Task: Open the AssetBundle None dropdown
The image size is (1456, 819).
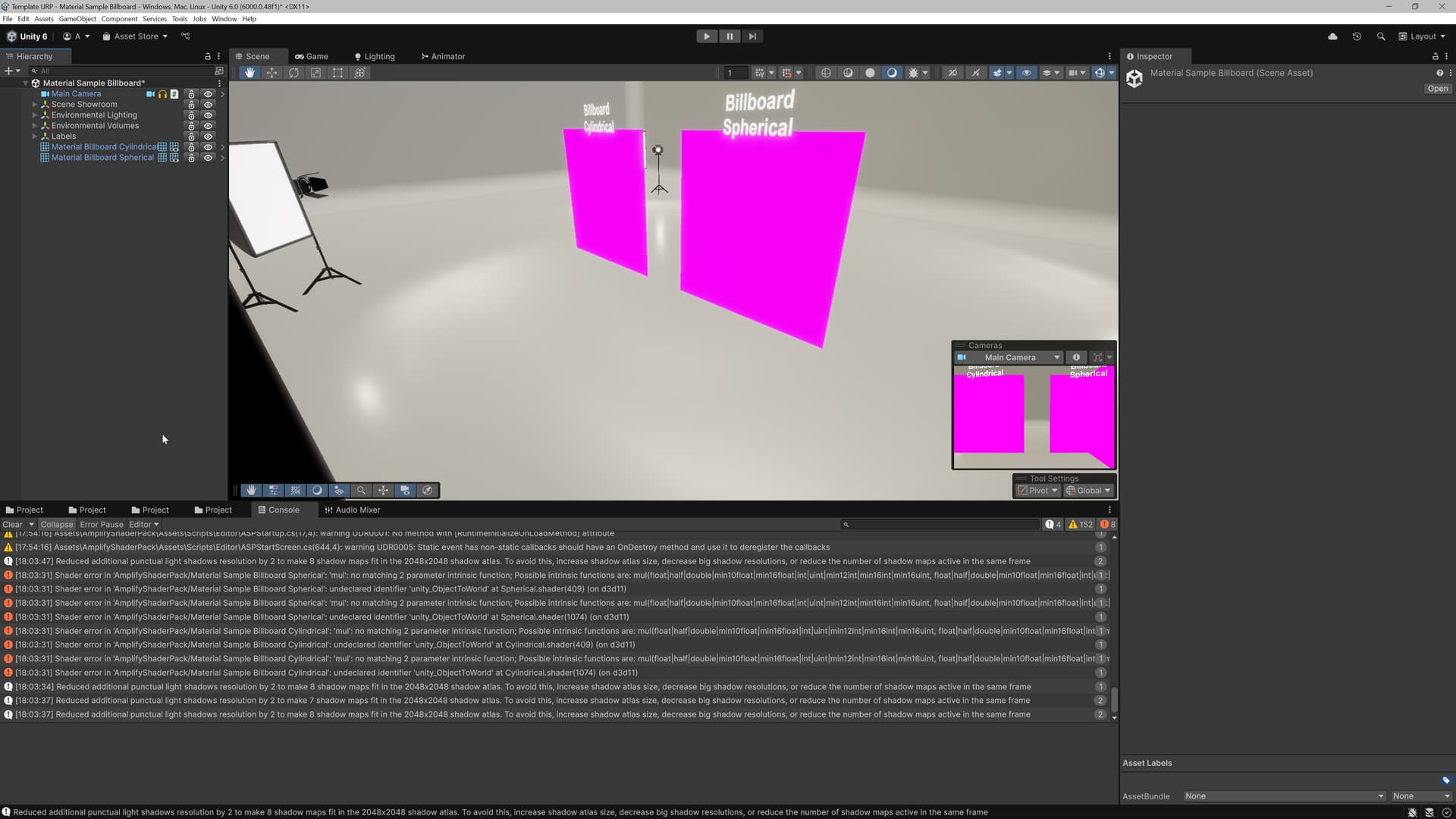Action: coord(1283,796)
